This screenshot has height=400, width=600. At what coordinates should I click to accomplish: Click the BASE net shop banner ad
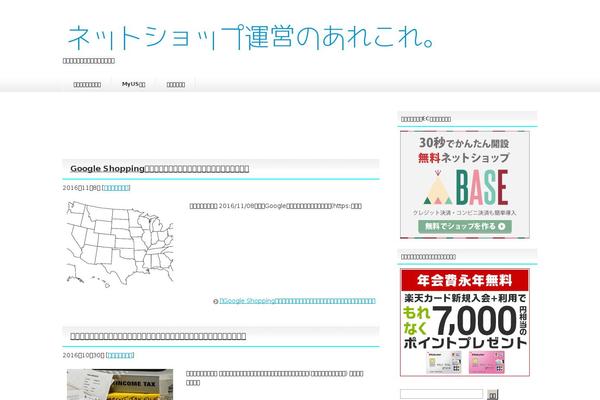(x=465, y=184)
